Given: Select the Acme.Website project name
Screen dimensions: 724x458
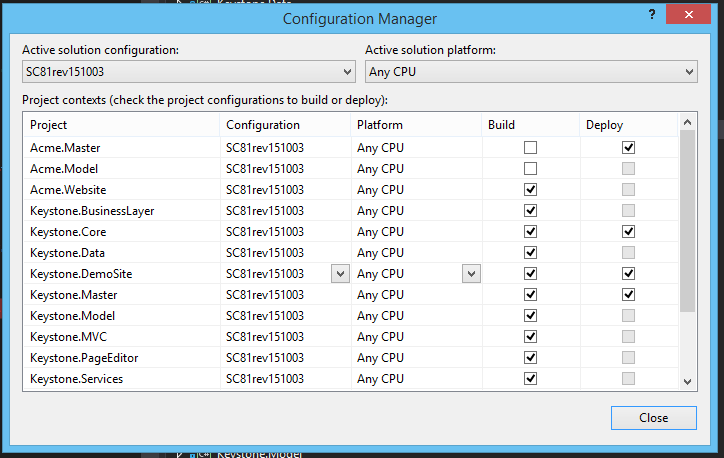Looking at the screenshot, I should (68, 190).
